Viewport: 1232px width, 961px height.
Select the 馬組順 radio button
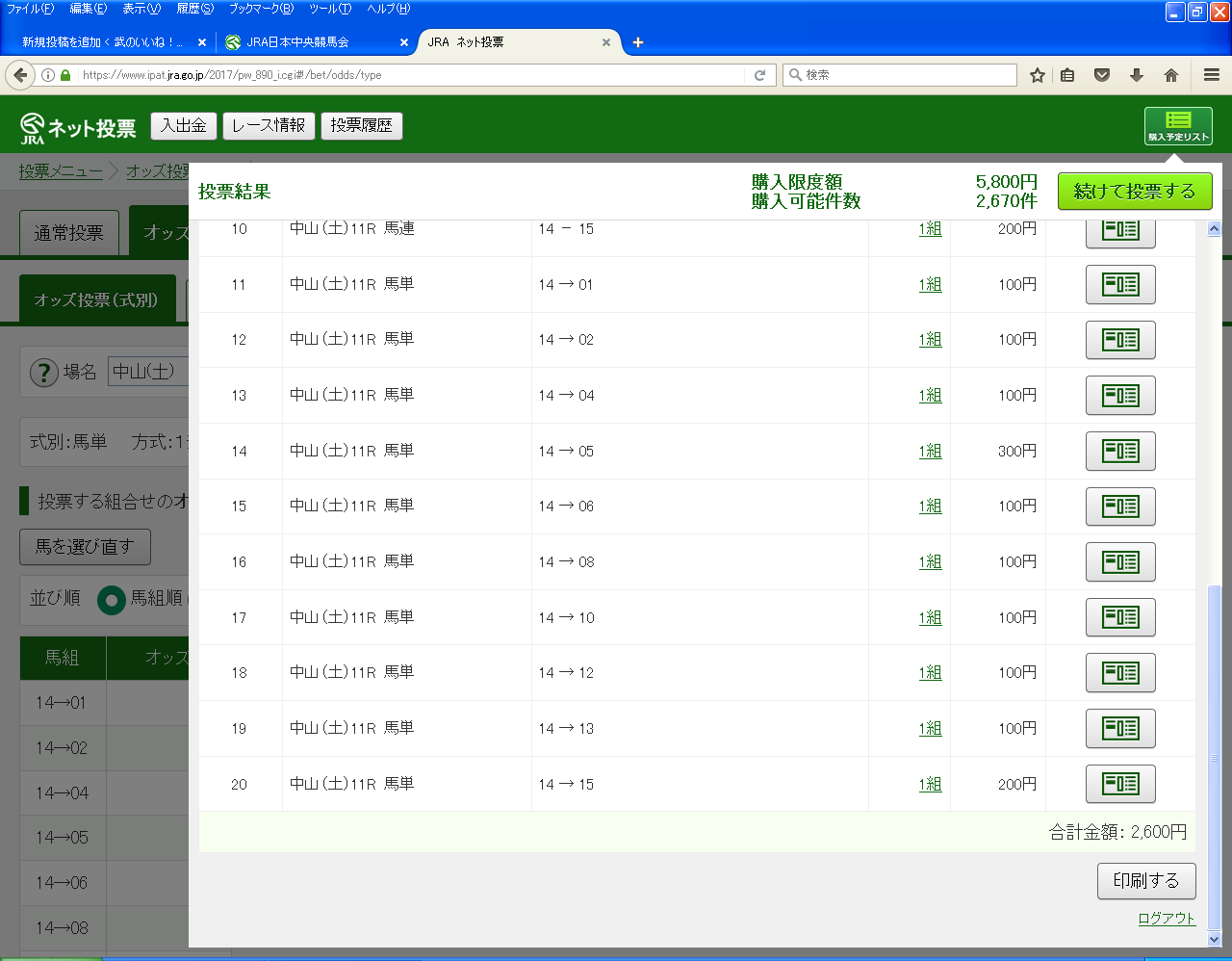click(112, 600)
